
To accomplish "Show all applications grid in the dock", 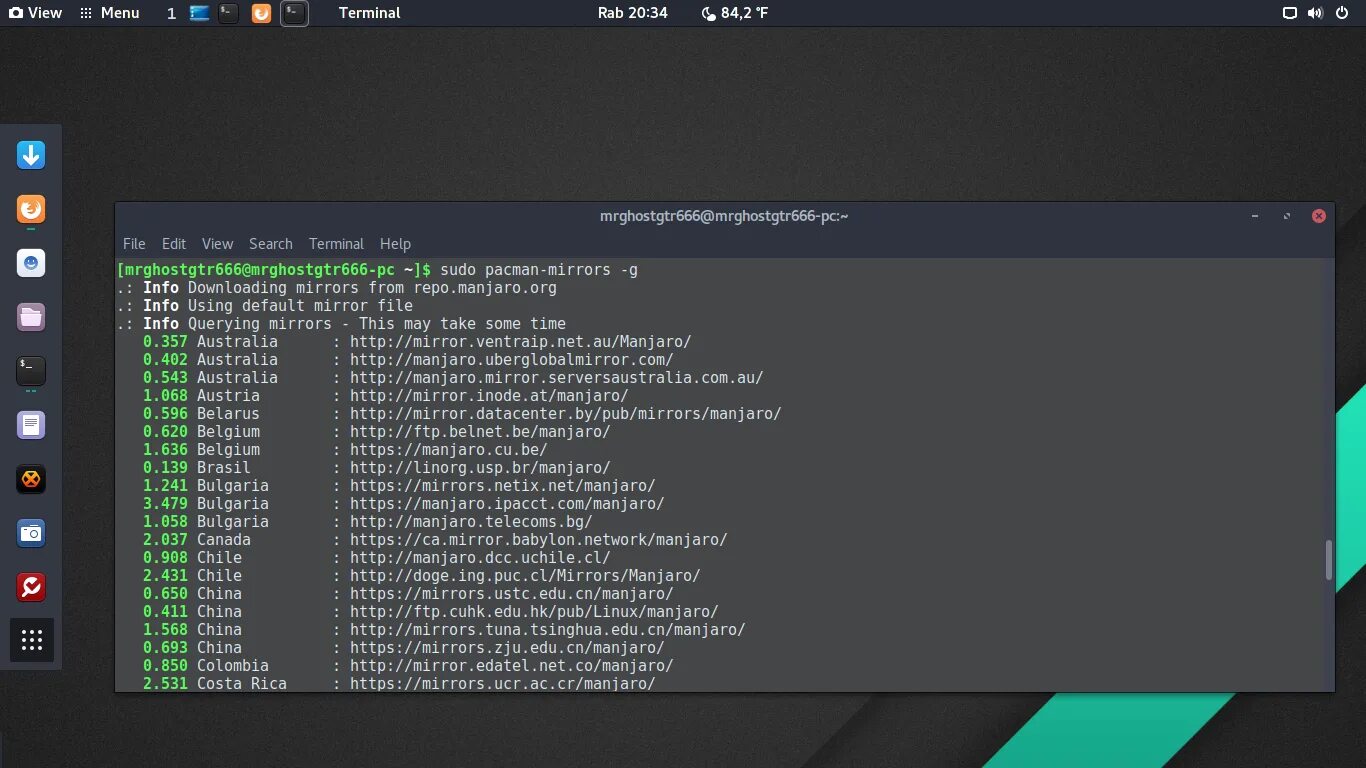I will tap(31, 640).
